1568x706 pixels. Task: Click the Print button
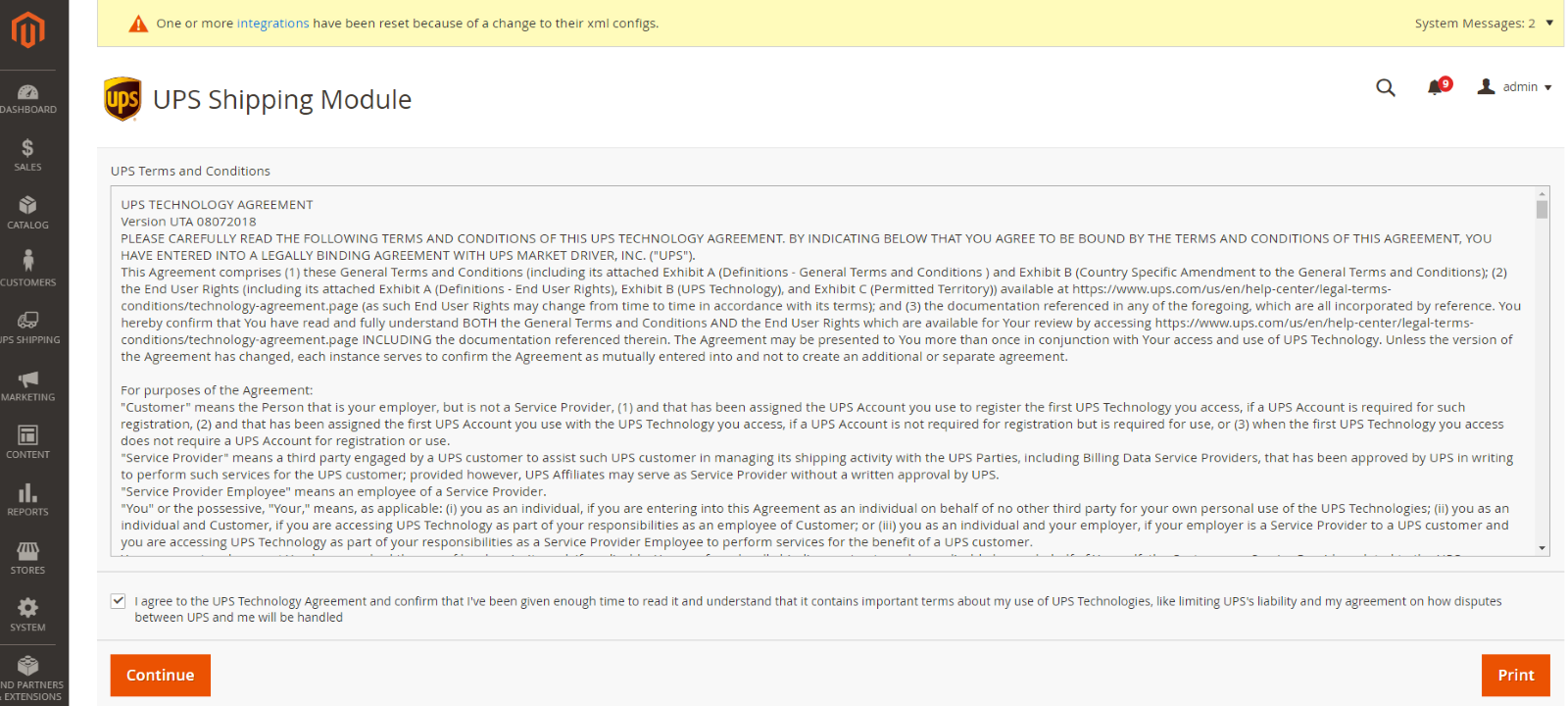[1515, 676]
